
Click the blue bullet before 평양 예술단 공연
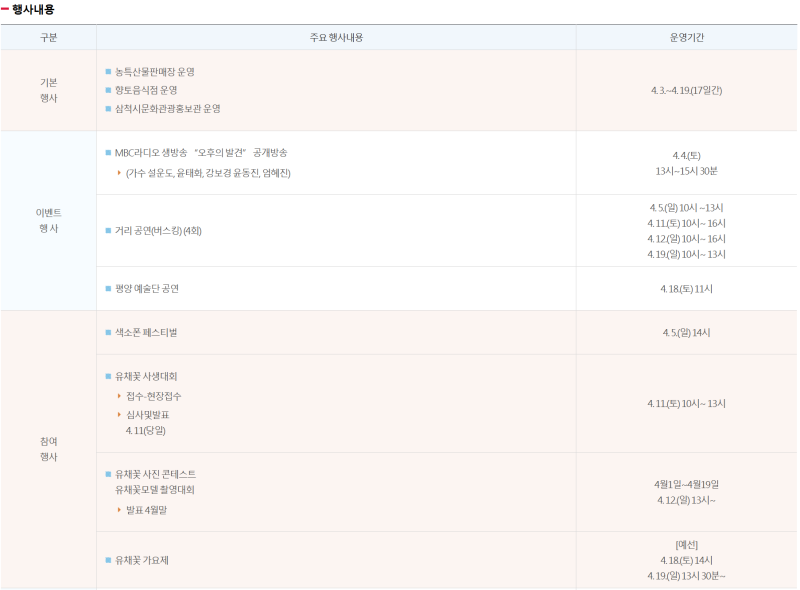tap(108, 289)
